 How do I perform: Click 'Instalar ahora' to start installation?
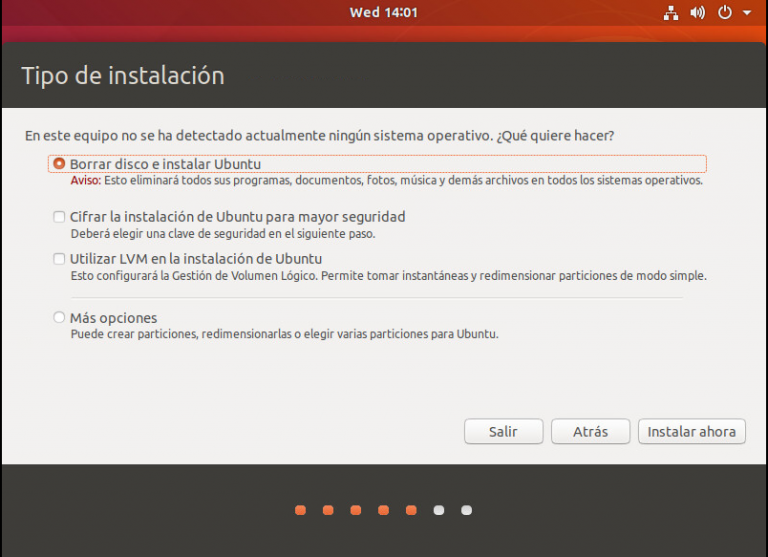691,432
